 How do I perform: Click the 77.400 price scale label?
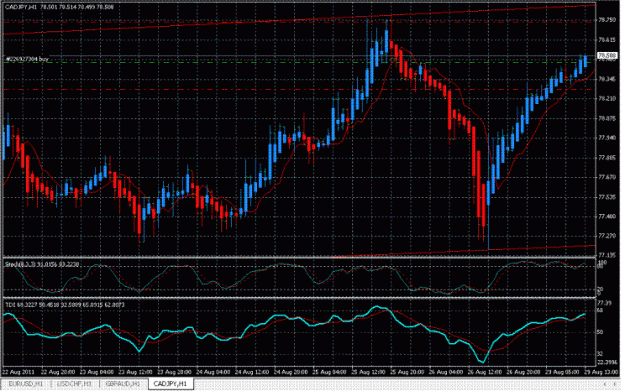point(607,216)
